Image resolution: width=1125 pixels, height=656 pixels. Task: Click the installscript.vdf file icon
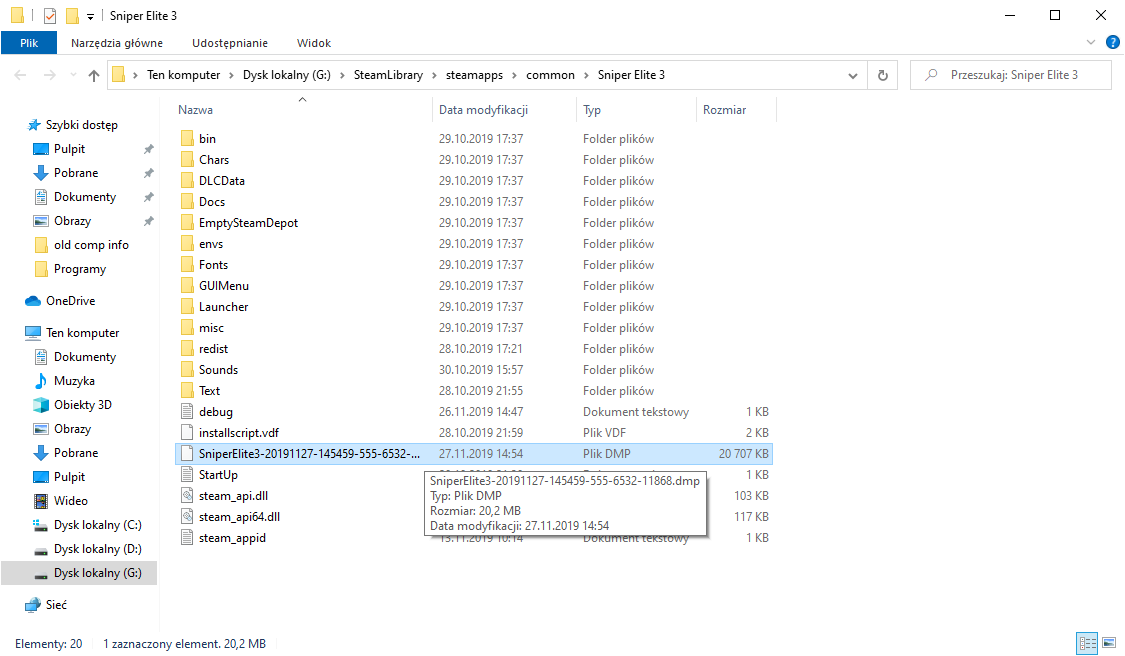(x=187, y=432)
